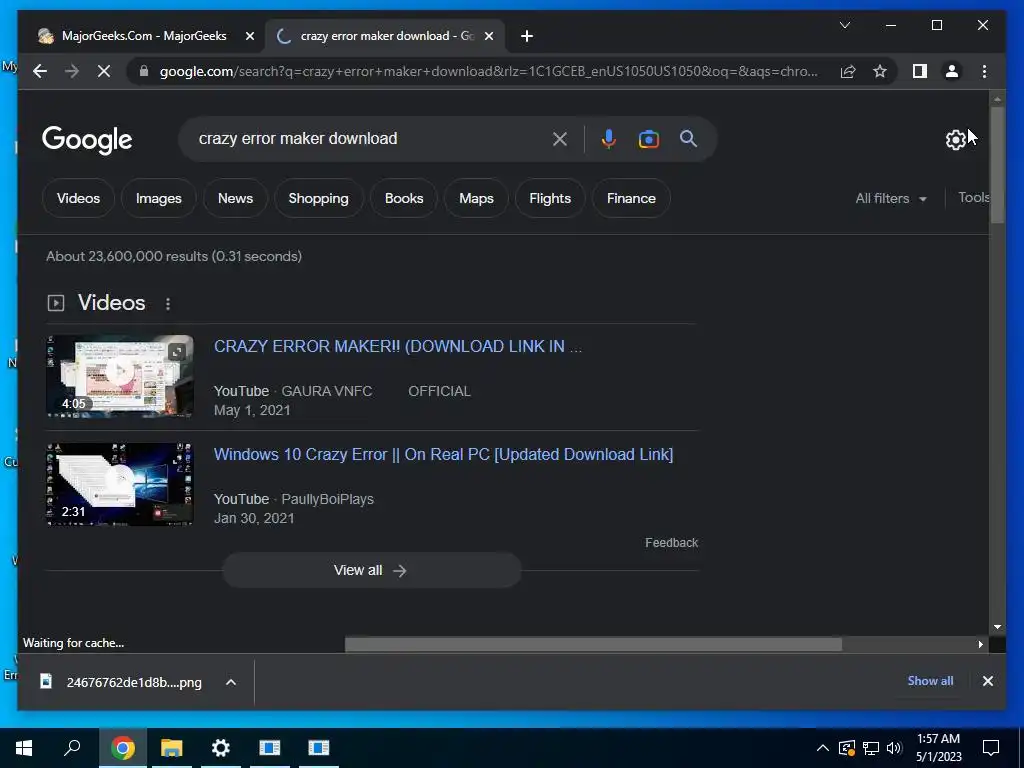The width and height of the screenshot is (1024, 768).
Task: Filter results by Images
Action: (x=159, y=198)
